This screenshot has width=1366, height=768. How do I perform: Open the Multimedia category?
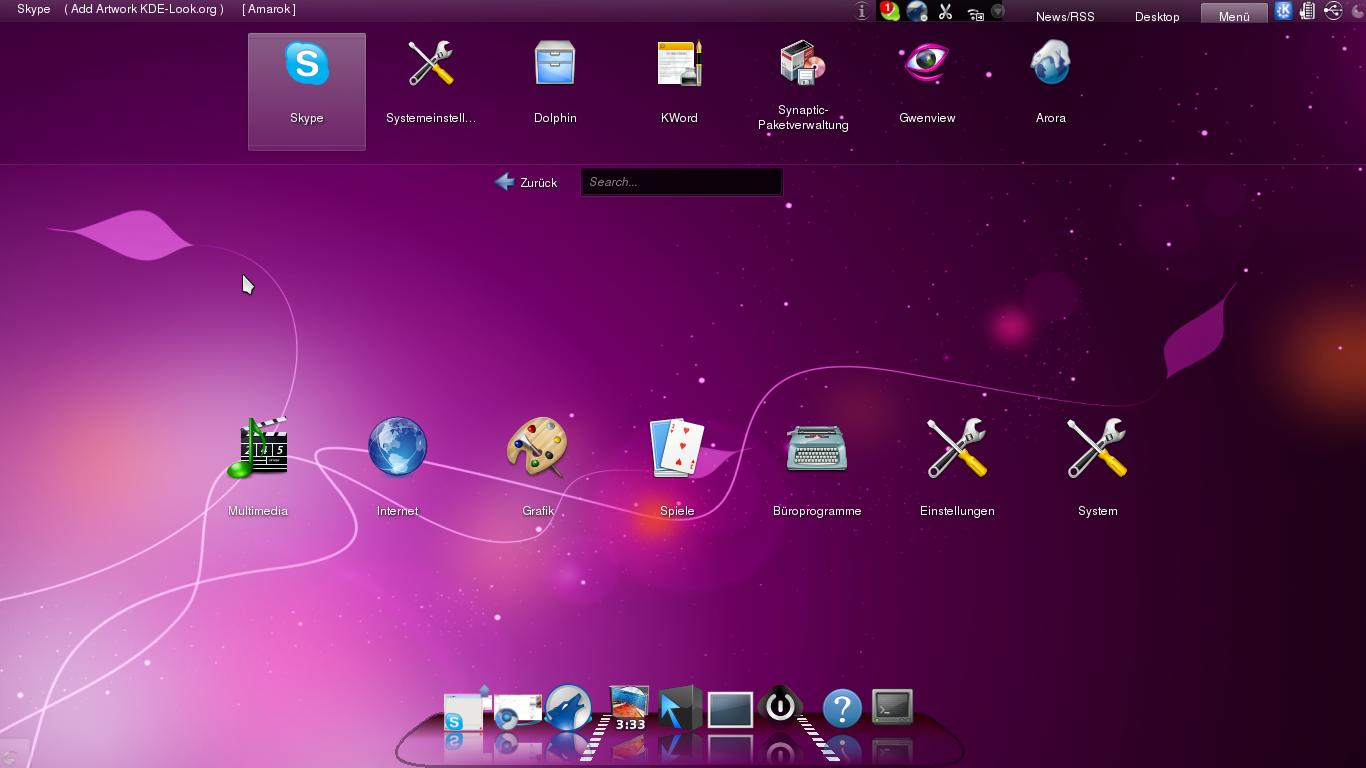(x=258, y=467)
